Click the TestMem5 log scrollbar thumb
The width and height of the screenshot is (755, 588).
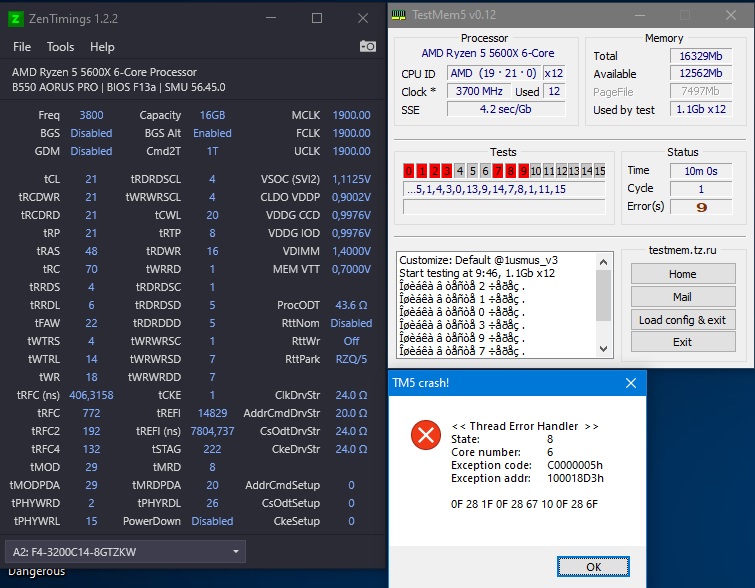click(x=603, y=295)
